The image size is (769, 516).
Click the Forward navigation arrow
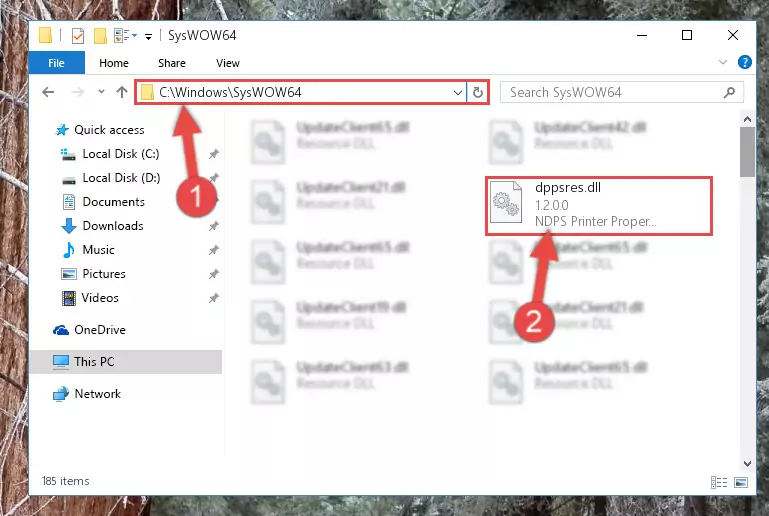tap(77, 92)
